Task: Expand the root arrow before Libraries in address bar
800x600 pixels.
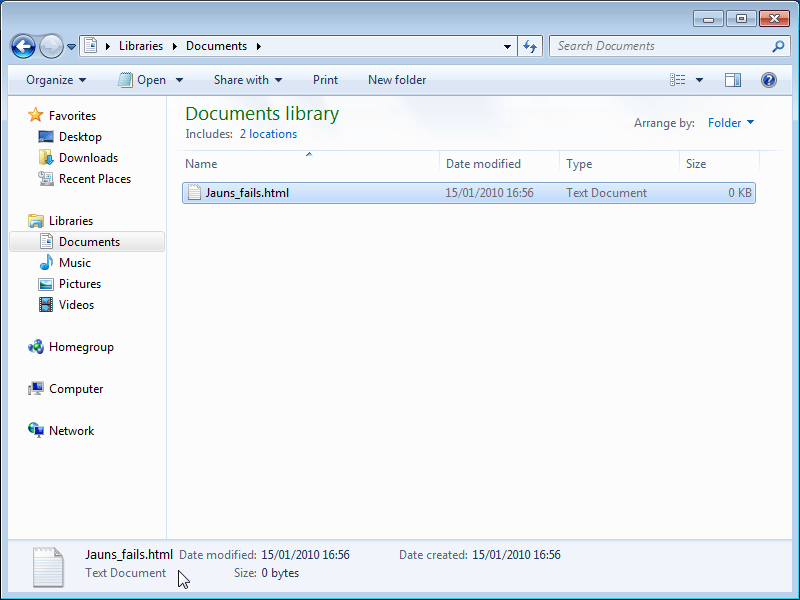Action: click(x=108, y=46)
